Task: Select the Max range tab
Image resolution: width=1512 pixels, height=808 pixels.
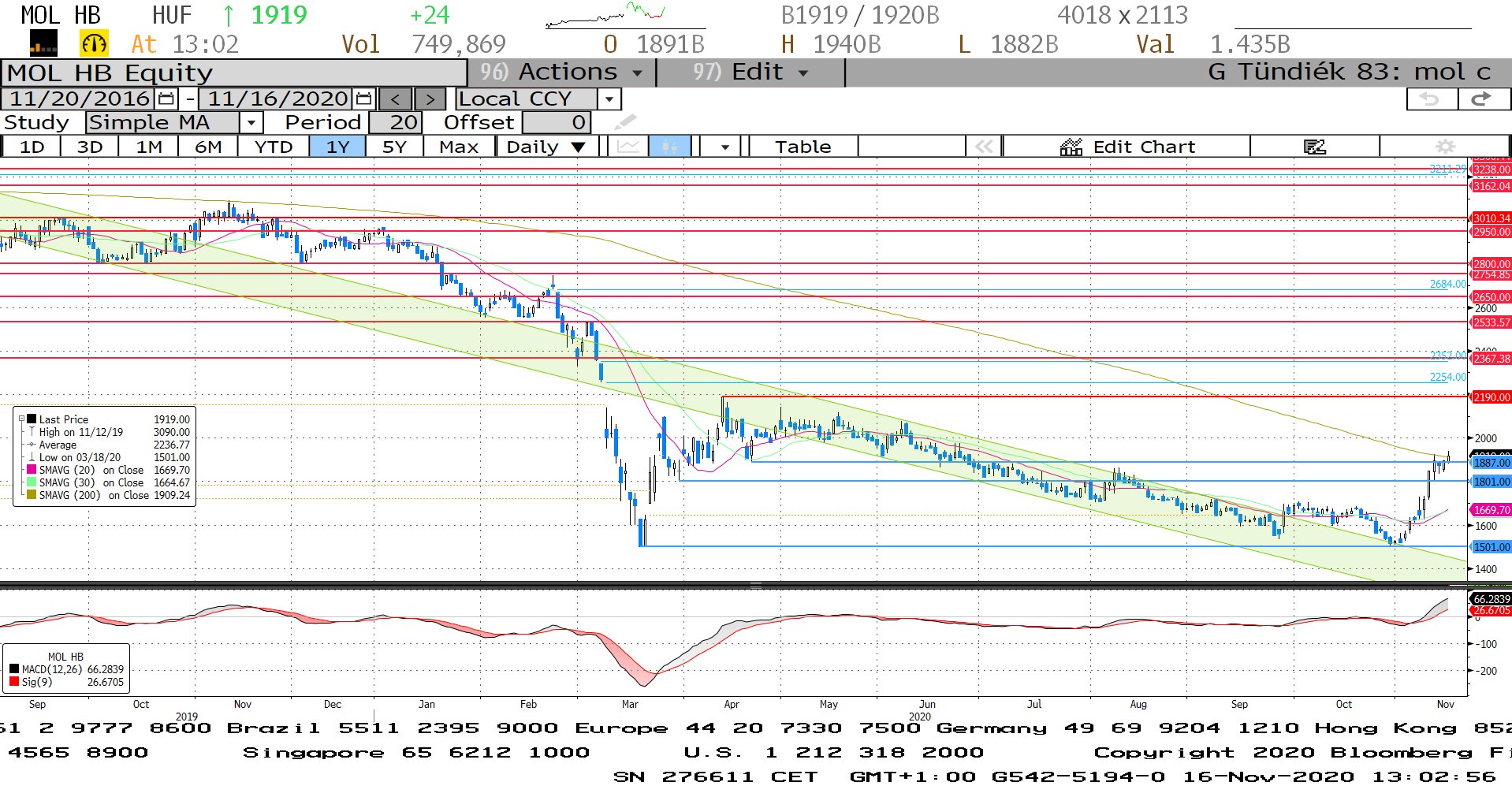Action: coord(459,147)
